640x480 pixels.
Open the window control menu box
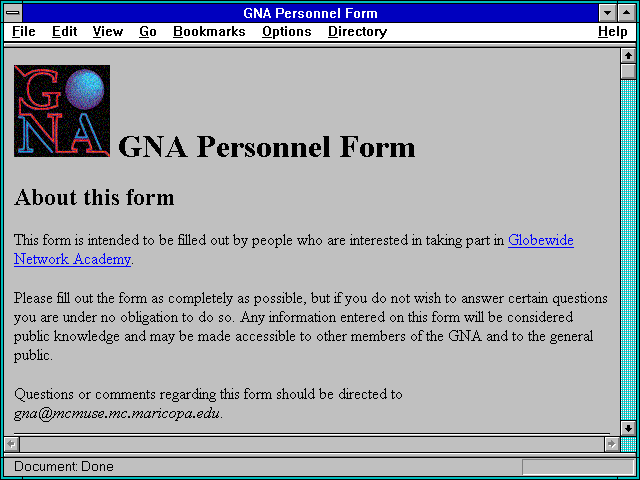[x=13, y=13]
